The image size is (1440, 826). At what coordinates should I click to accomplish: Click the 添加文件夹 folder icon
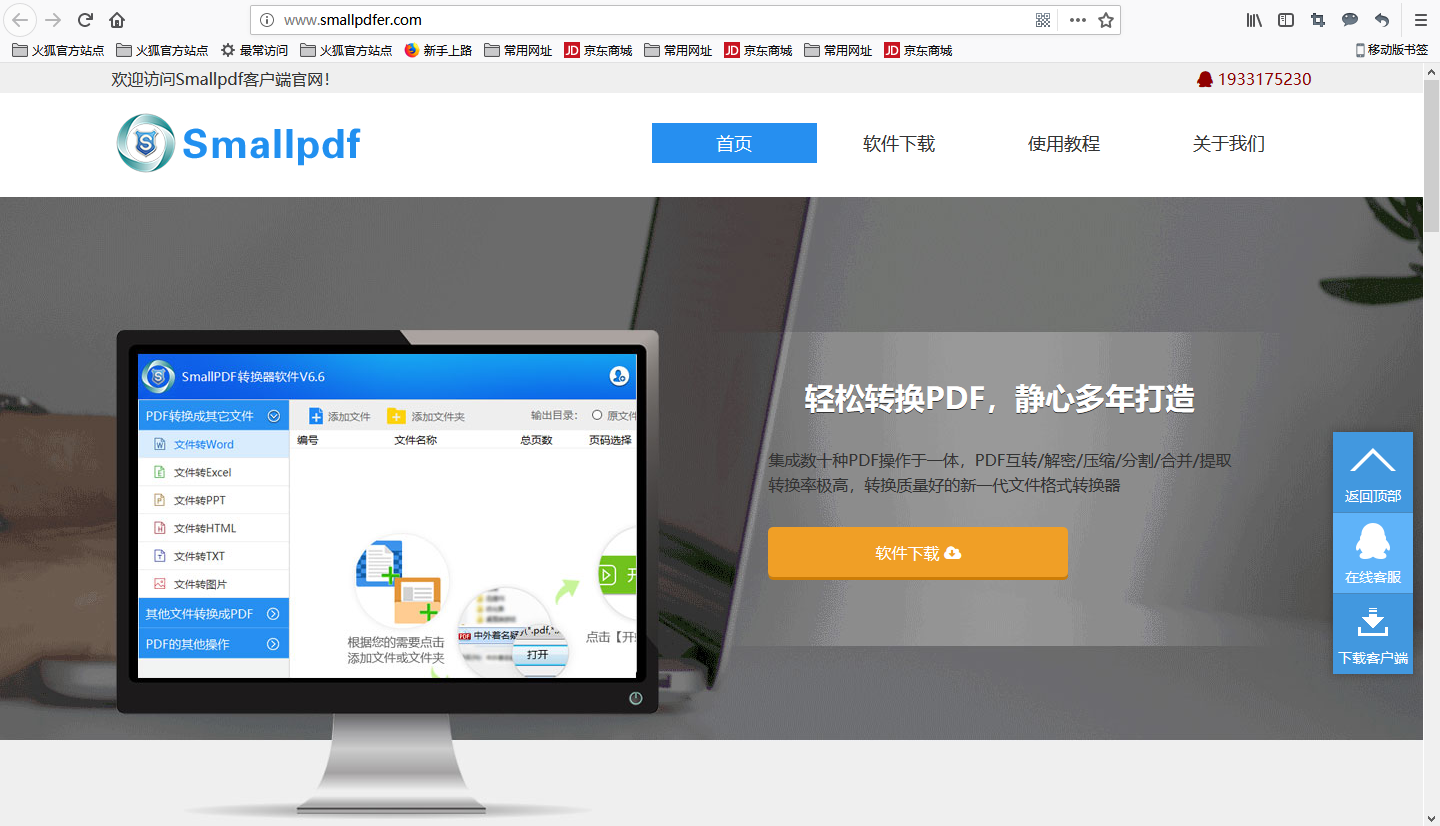coord(396,416)
